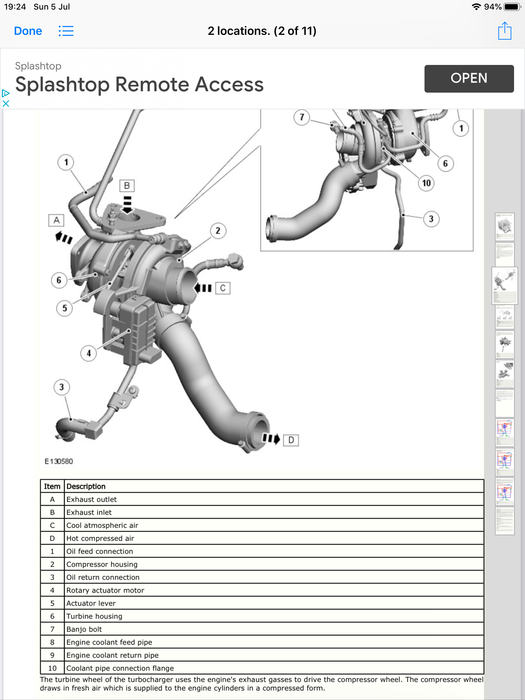Tap the AdChoices triangle info icon
Screen dimensions: 525x700
coord(5,93)
